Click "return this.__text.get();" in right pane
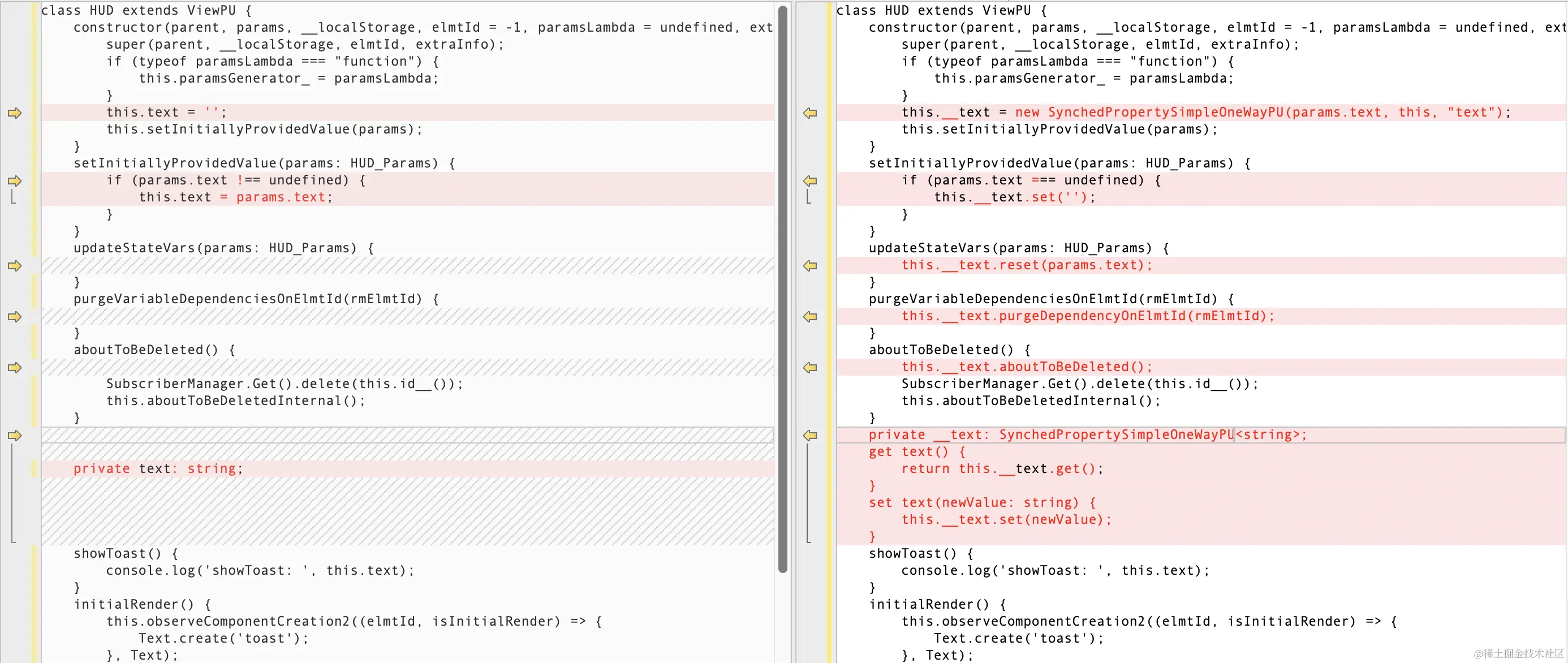This screenshot has width=1568, height=663. click(x=1002, y=469)
